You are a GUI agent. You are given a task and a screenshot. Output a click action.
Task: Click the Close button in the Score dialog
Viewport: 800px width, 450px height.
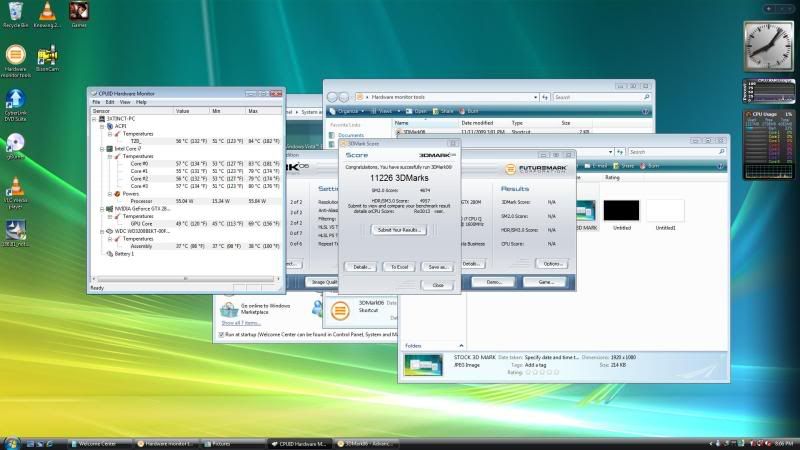click(437, 285)
